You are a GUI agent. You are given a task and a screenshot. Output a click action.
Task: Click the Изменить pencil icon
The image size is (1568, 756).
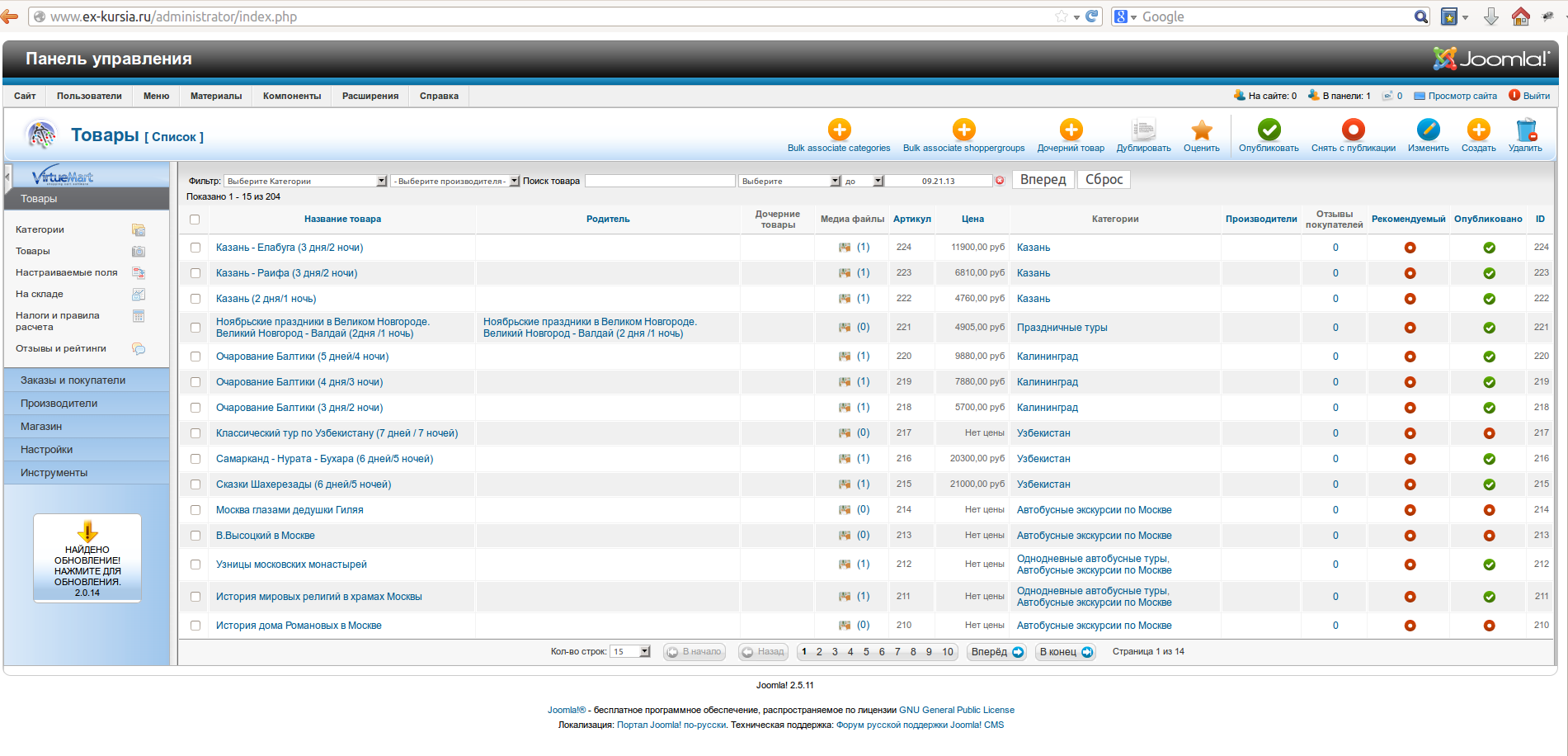pos(1428,130)
